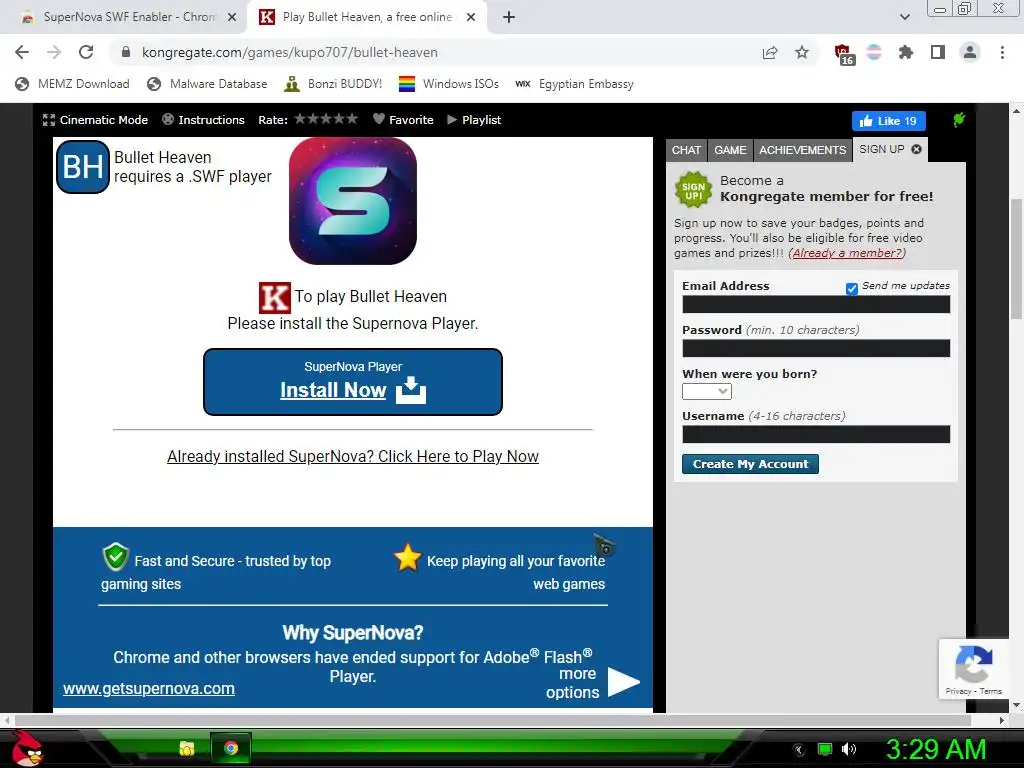Click Already installed SuperNova play link
This screenshot has width=1024, height=768.
(353, 456)
